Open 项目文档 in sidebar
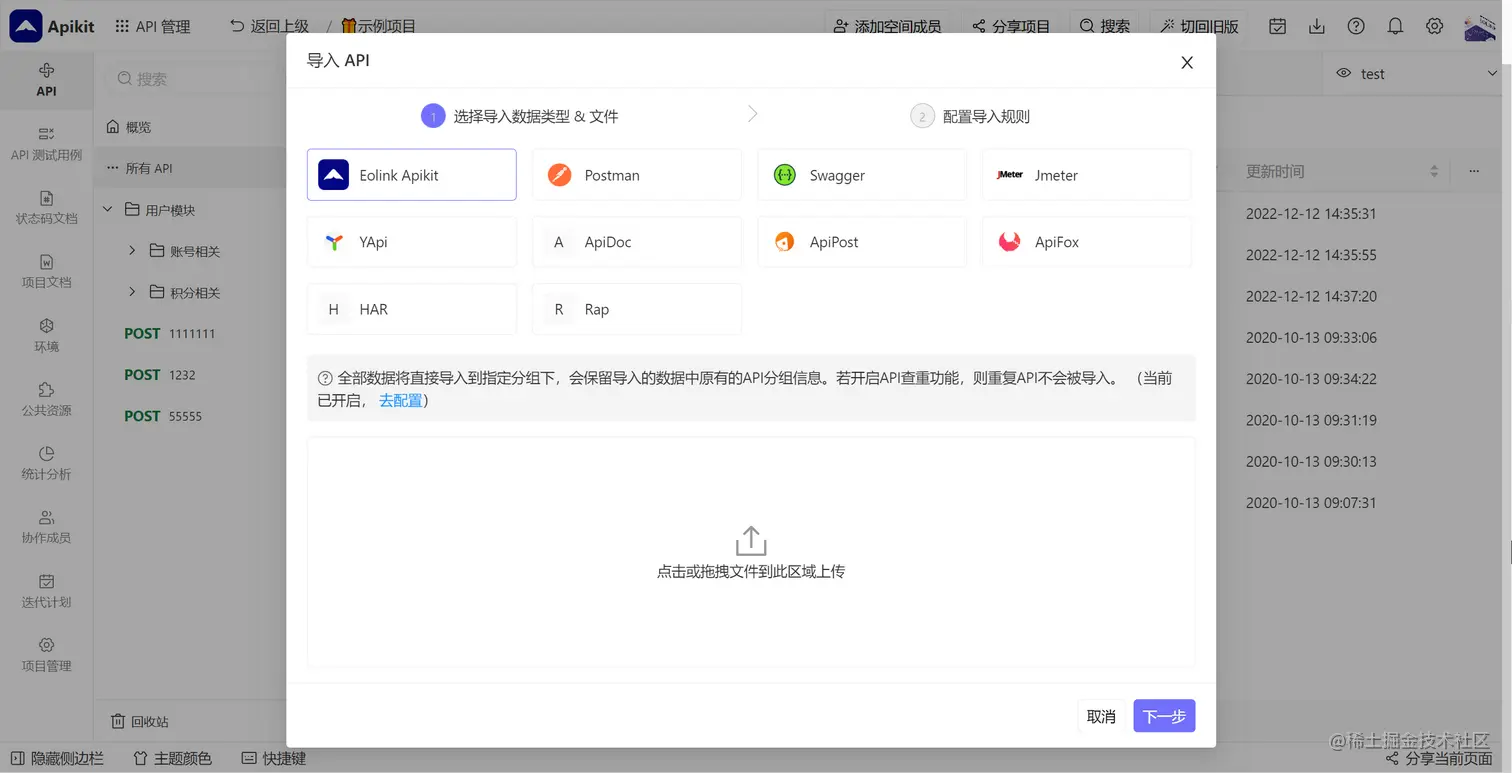 [46, 272]
